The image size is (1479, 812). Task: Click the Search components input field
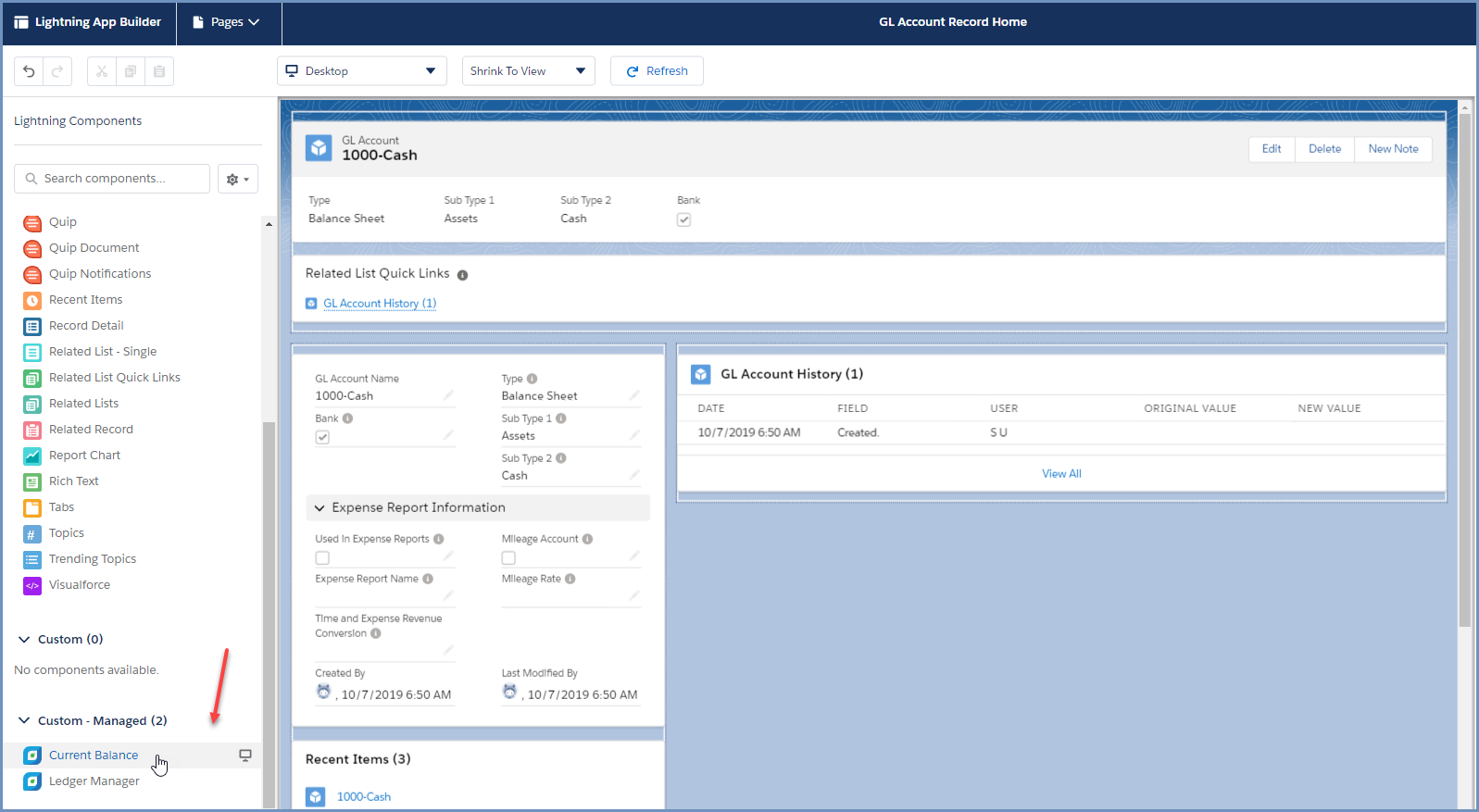112,179
